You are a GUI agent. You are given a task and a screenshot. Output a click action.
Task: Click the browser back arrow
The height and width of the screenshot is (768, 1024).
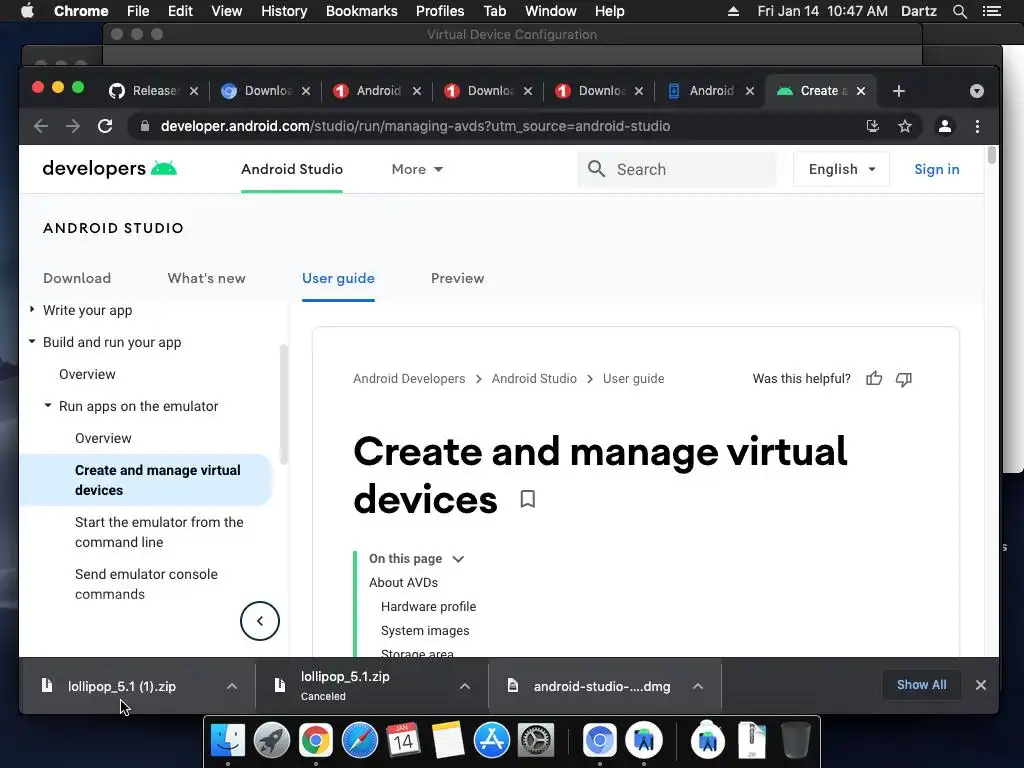[x=40, y=126]
